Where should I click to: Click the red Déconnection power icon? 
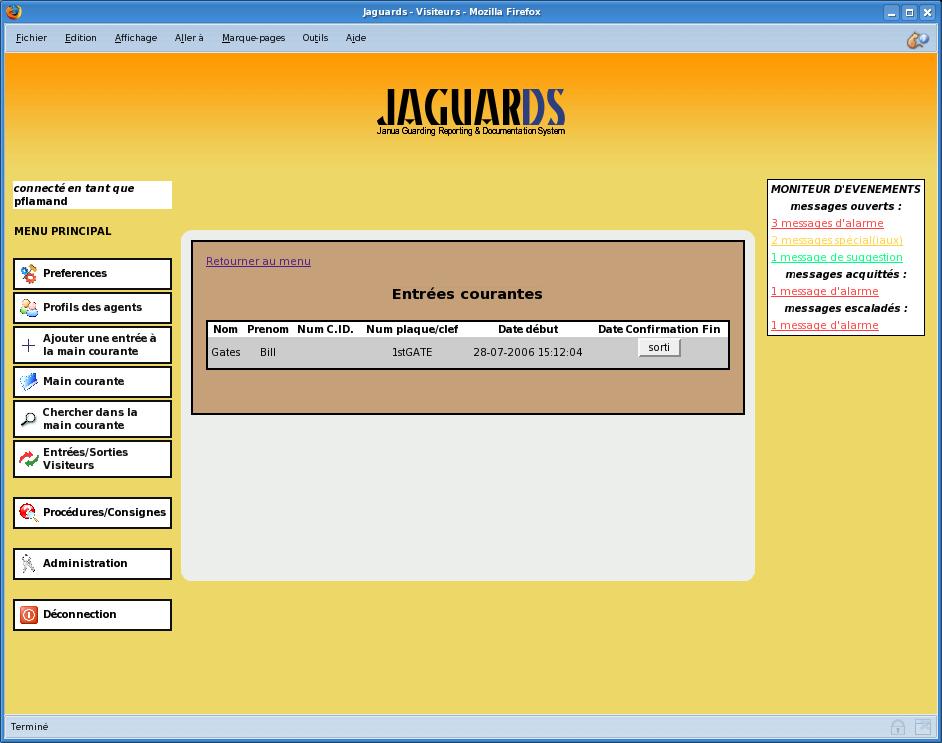pos(28,614)
